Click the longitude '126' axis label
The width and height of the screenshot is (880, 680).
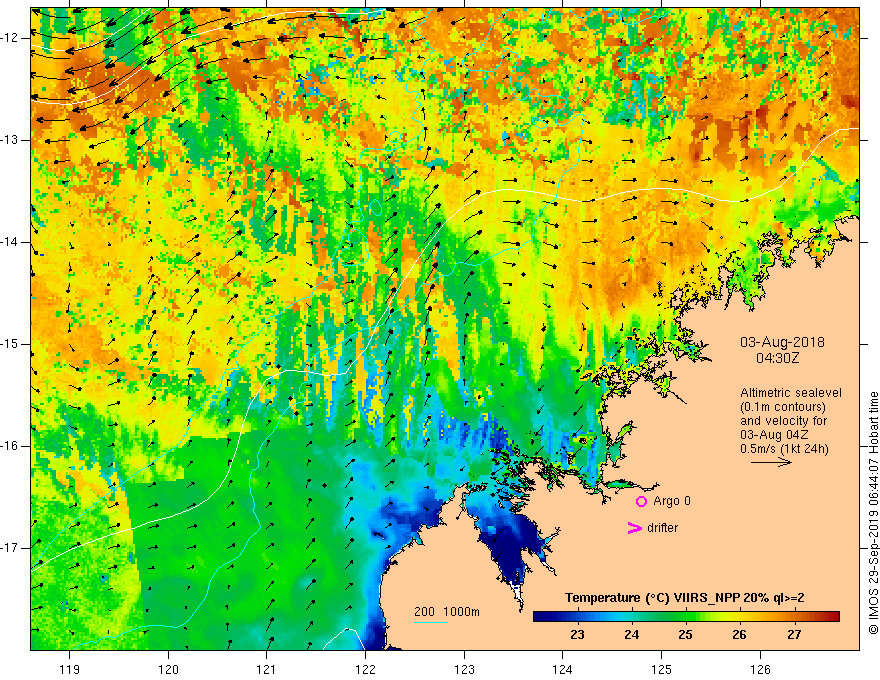[x=760, y=669]
